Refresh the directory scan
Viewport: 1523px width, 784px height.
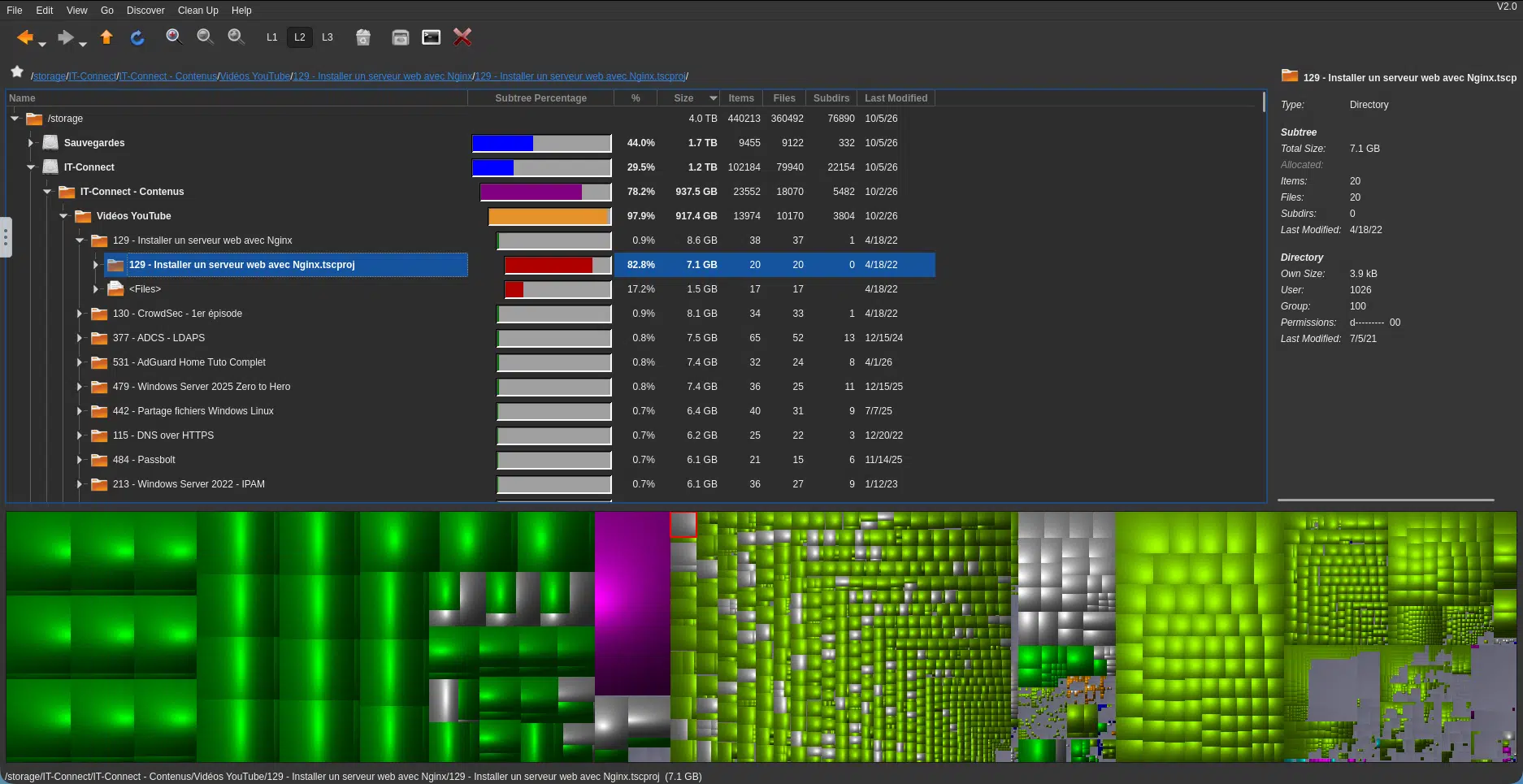coord(137,37)
